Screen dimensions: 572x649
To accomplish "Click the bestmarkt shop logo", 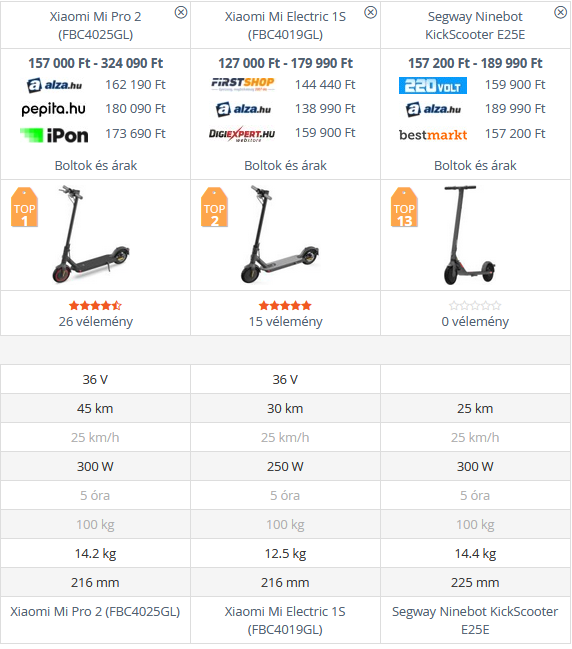I will (x=433, y=135).
